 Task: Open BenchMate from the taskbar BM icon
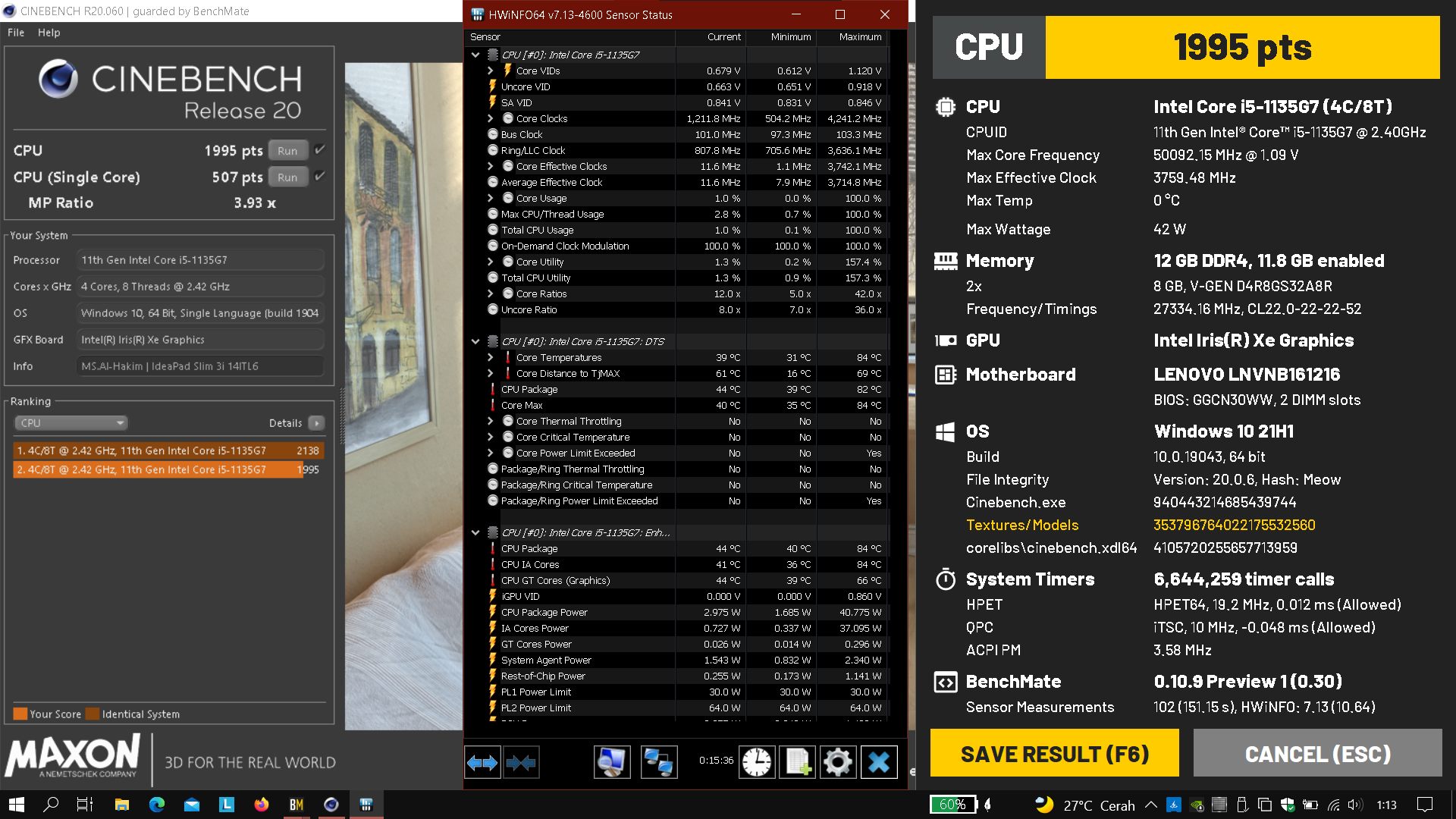[297, 805]
